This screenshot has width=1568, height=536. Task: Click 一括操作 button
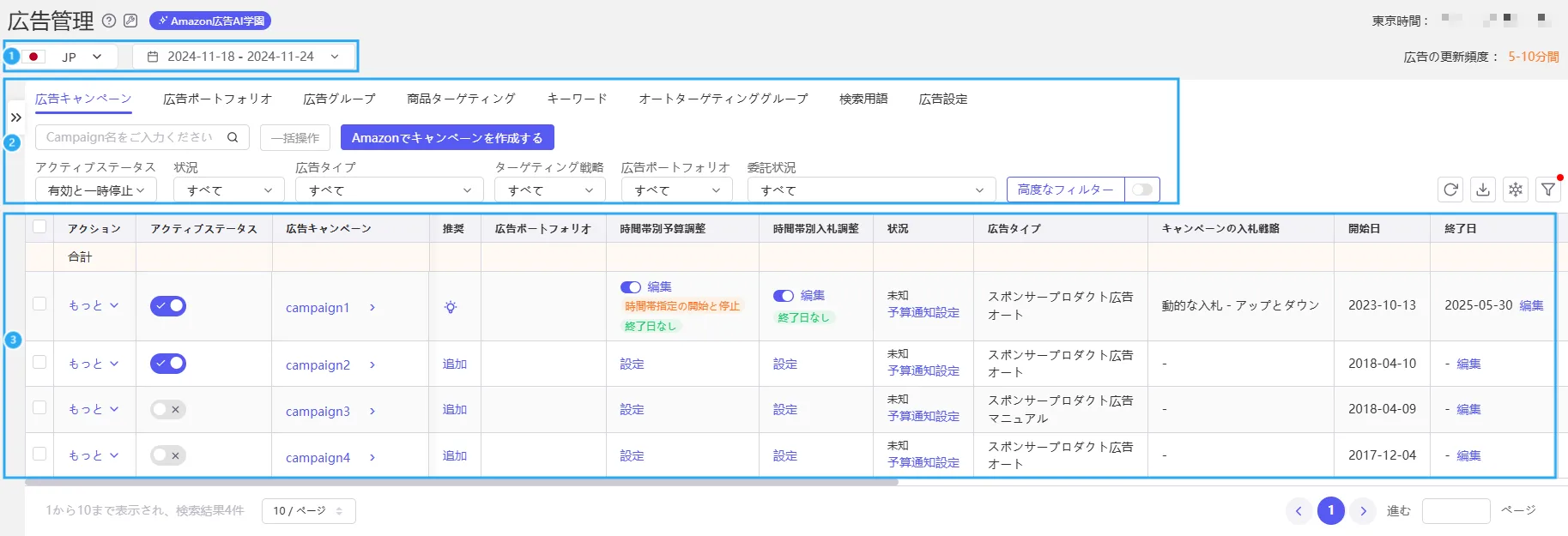tap(295, 137)
